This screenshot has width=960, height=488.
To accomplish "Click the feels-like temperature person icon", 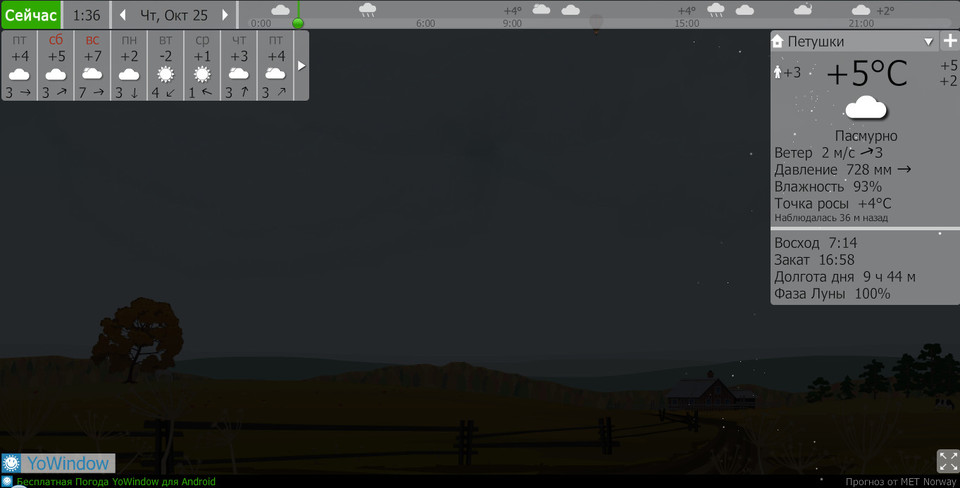I will [779, 72].
